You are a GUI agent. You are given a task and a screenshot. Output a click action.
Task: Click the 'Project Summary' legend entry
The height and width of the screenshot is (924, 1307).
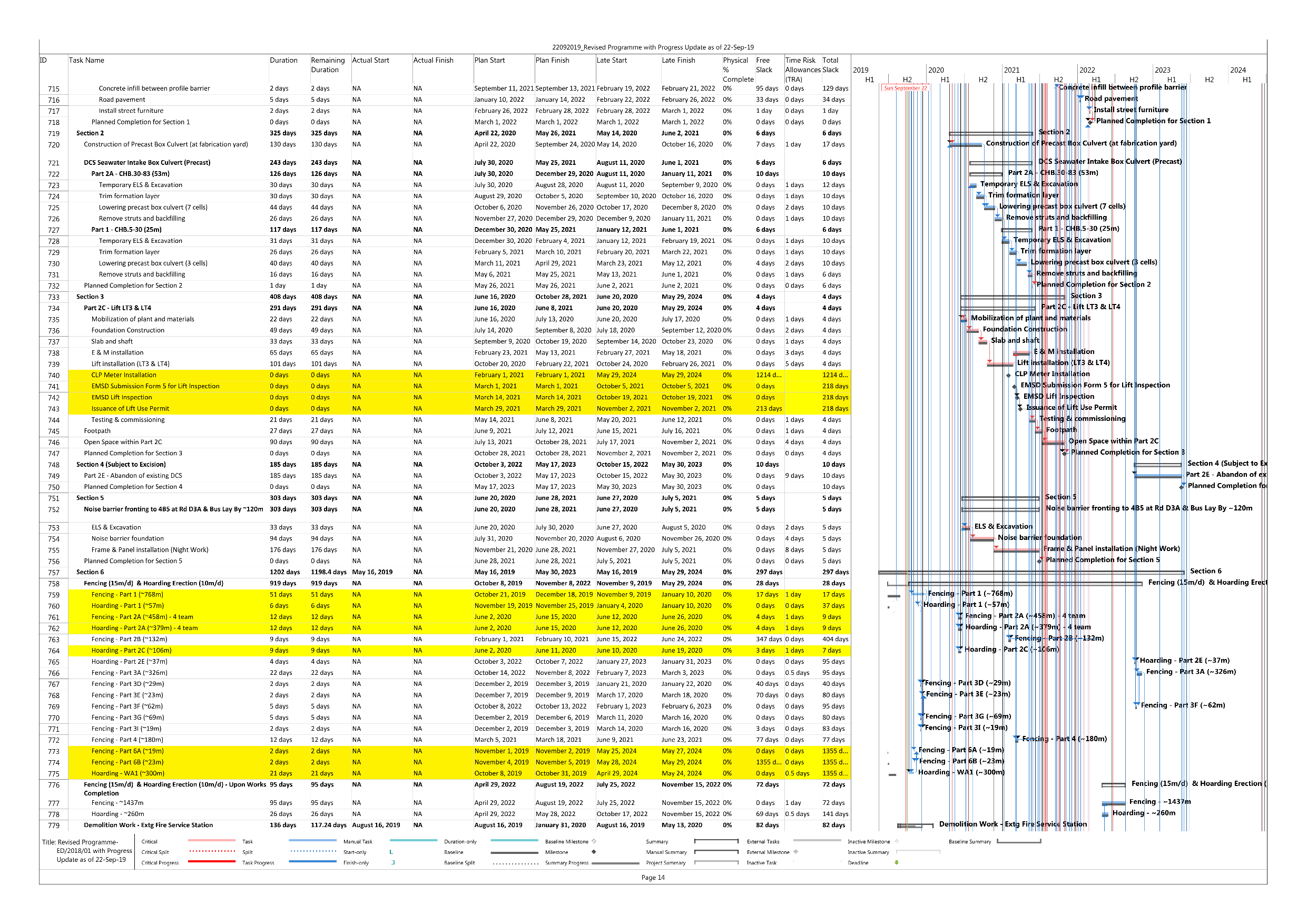(x=665, y=863)
